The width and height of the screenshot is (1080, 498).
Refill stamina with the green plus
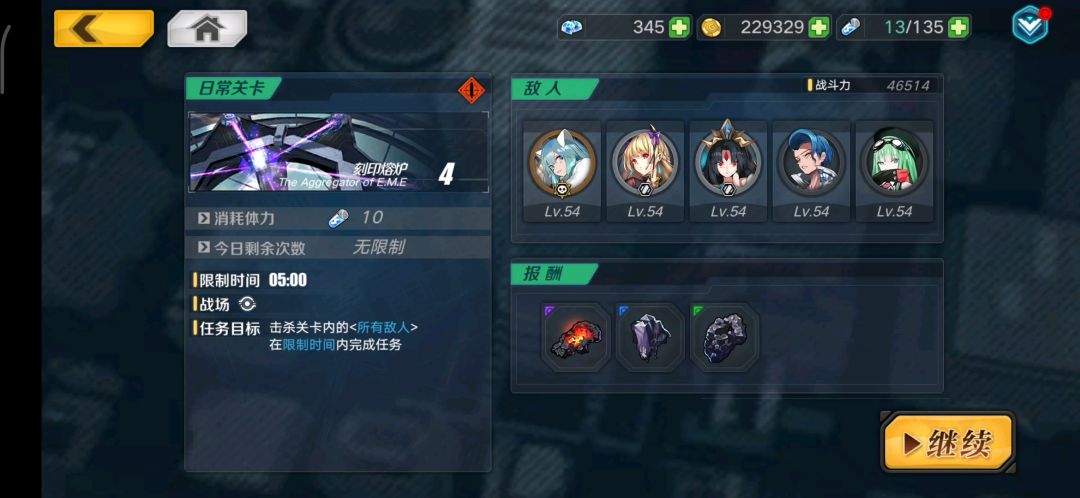coord(958,28)
